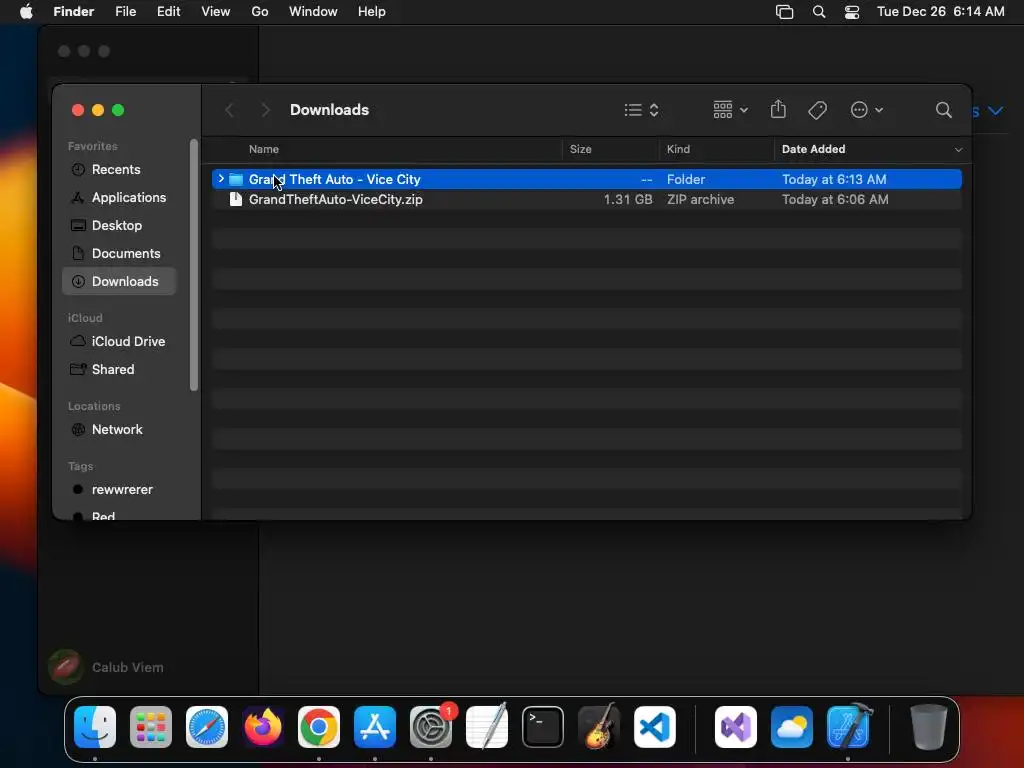
Task: Open Trash from the Dock
Action: (929, 727)
